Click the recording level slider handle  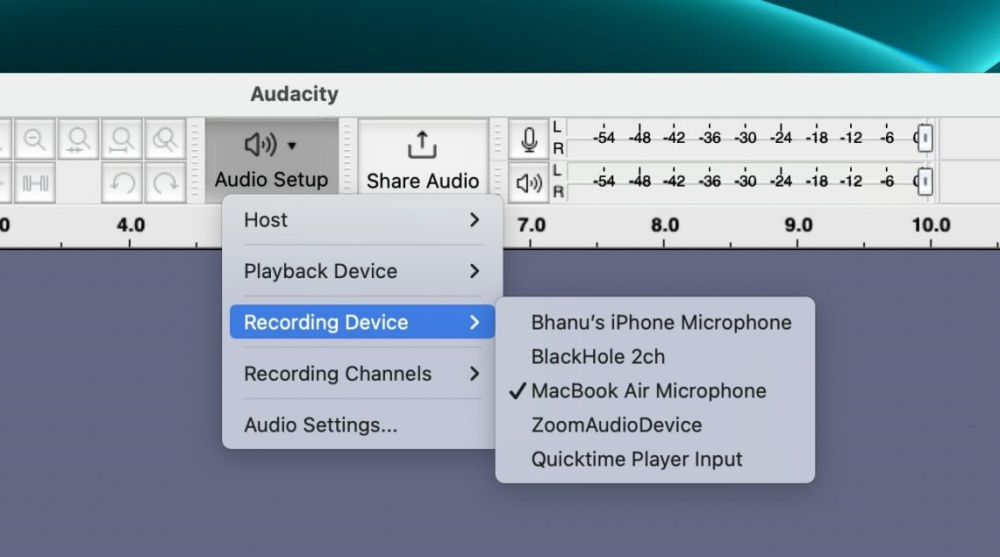point(925,138)
